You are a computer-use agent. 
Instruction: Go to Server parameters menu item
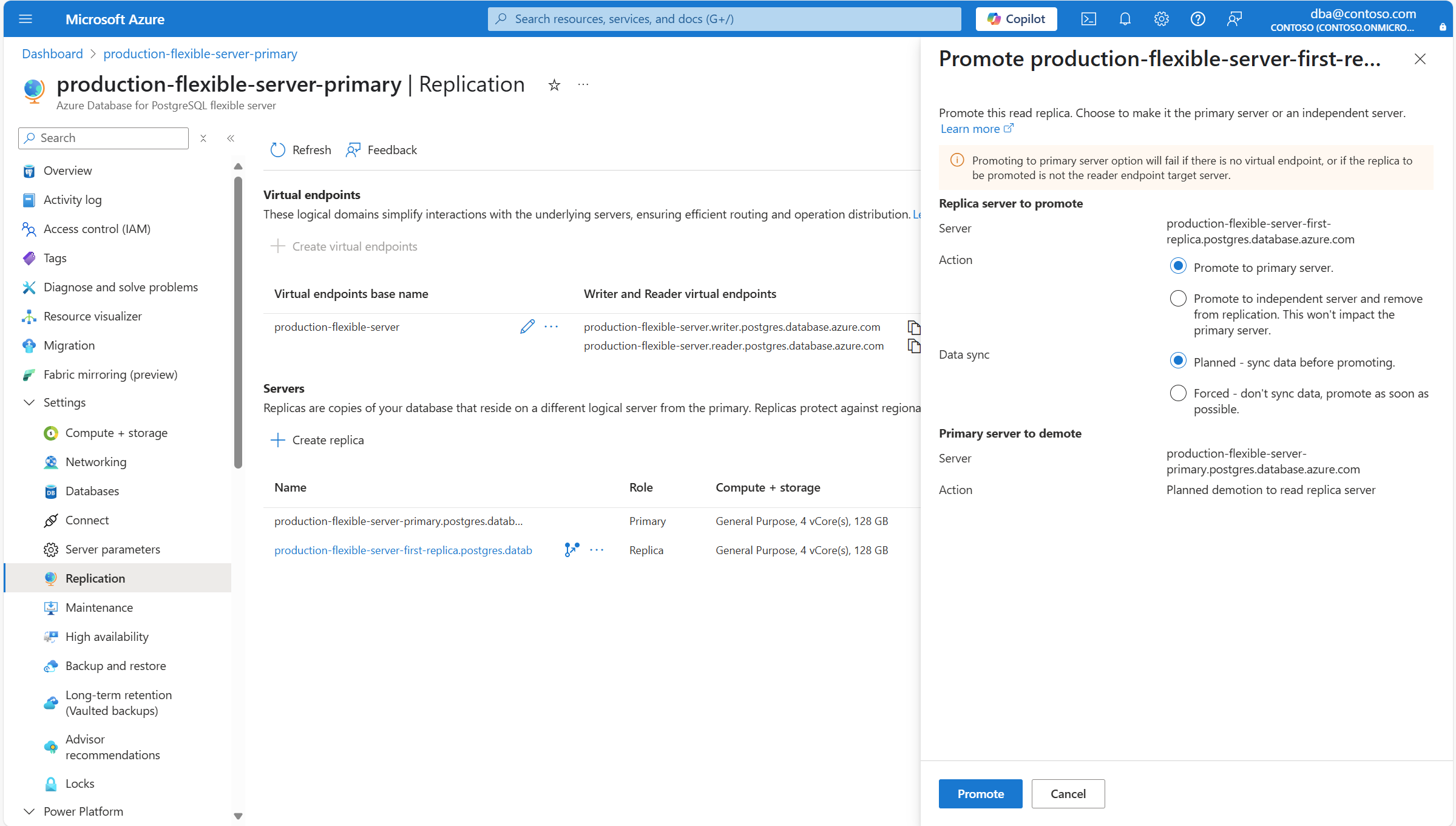(x=113, y=549)
